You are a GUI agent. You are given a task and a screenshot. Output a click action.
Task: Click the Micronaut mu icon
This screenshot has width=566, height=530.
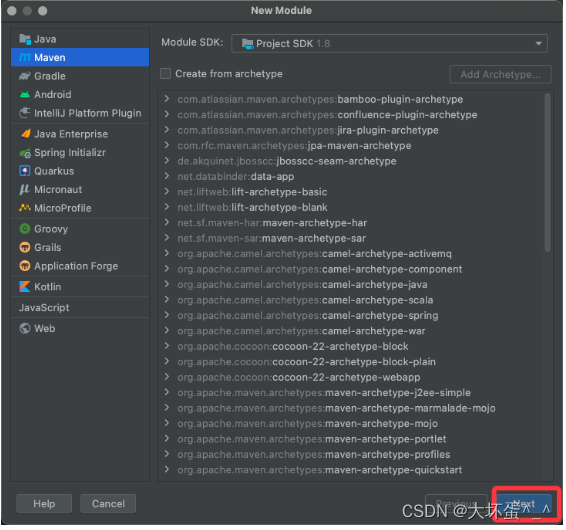point(25,189)
